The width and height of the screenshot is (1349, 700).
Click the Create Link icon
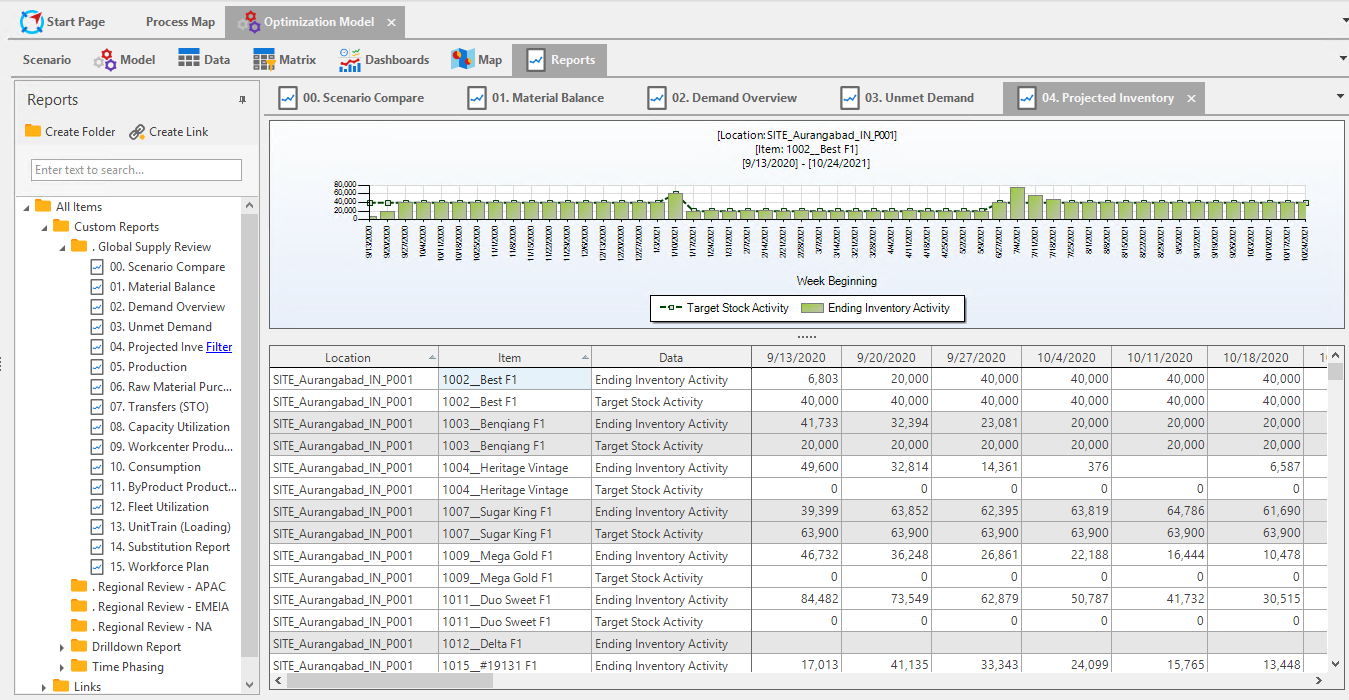click(137, 132)
